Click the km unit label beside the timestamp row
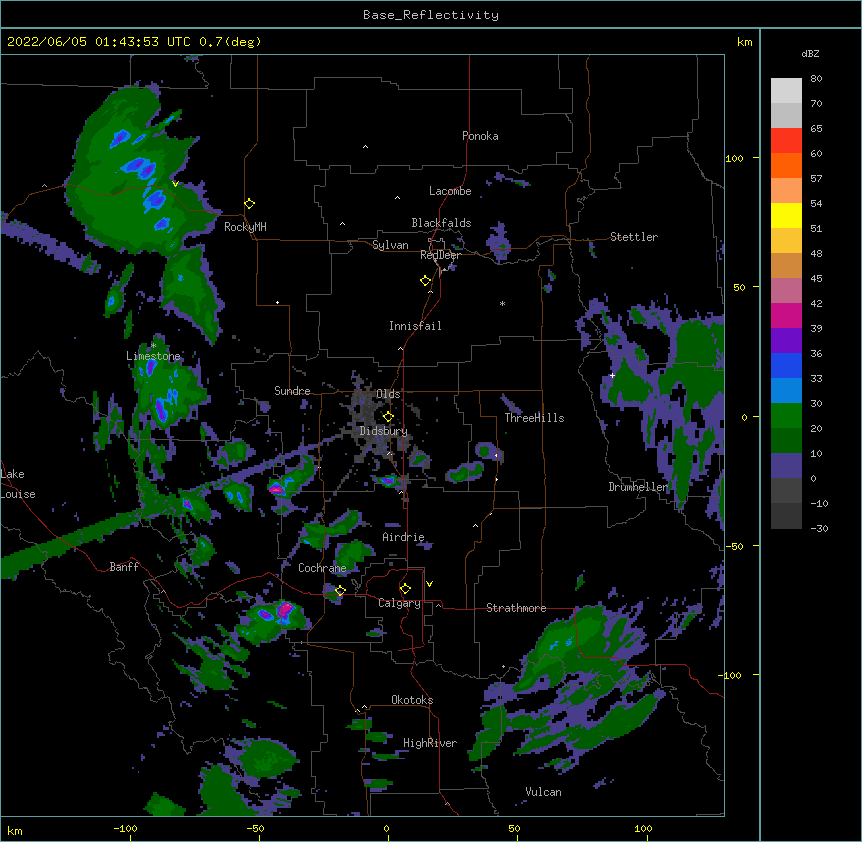Image resolution: width=862 pixels, height=842 pixels. [744, 42]
